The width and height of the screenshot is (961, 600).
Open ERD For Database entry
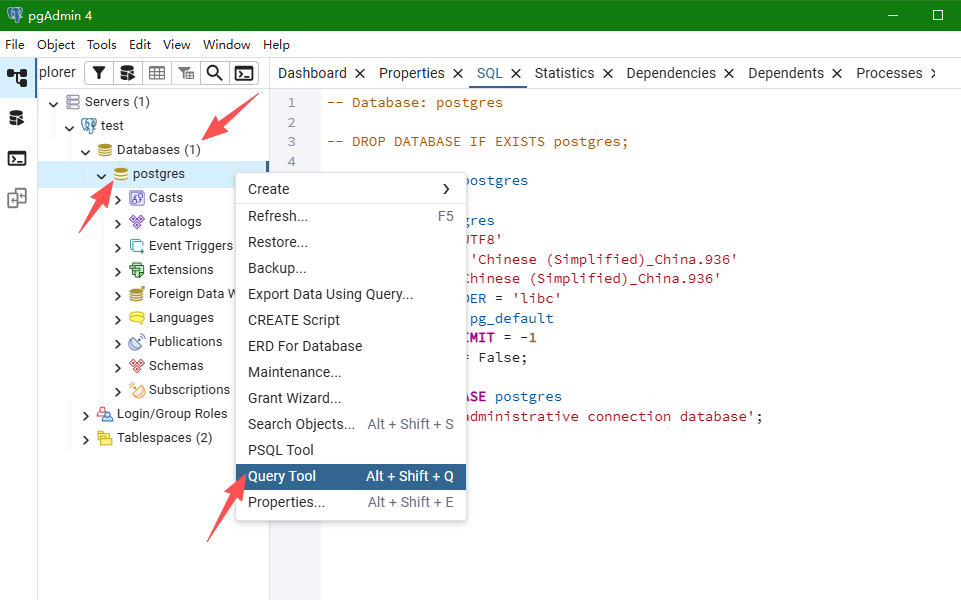[351, 346]
